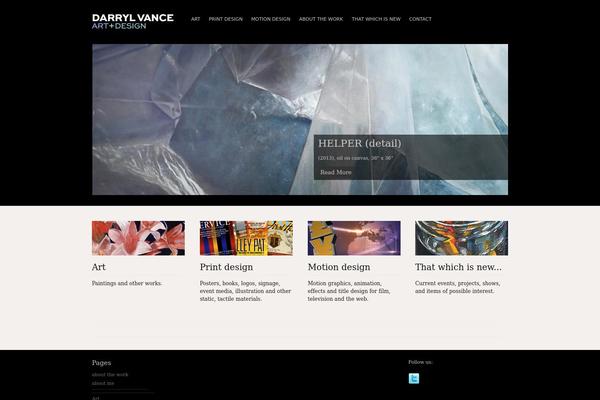Viewport: 600px width, 400px height.
Task: Click the Art section heading
Action: click(x=98, y=267)
